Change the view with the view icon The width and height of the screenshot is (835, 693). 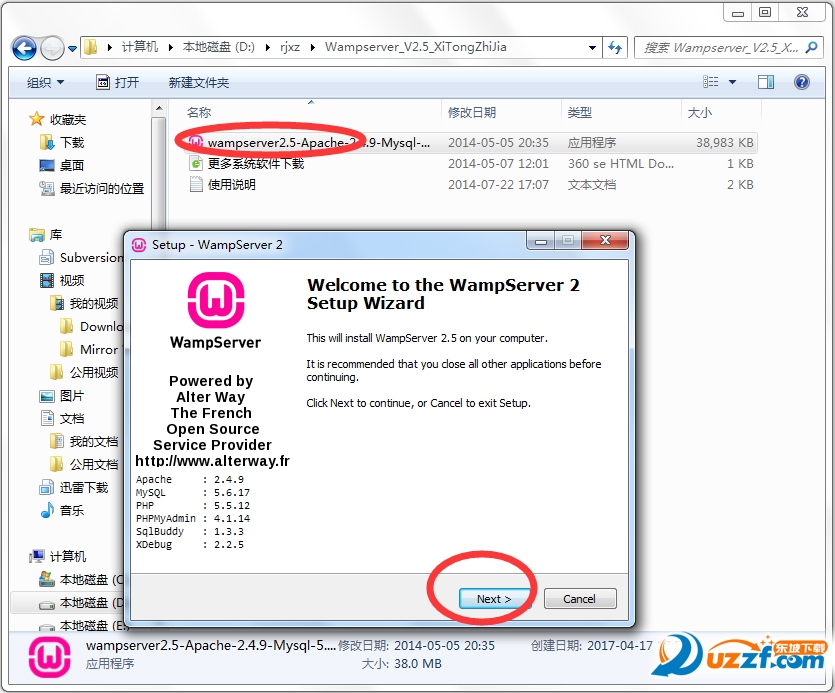pos(710,82)
